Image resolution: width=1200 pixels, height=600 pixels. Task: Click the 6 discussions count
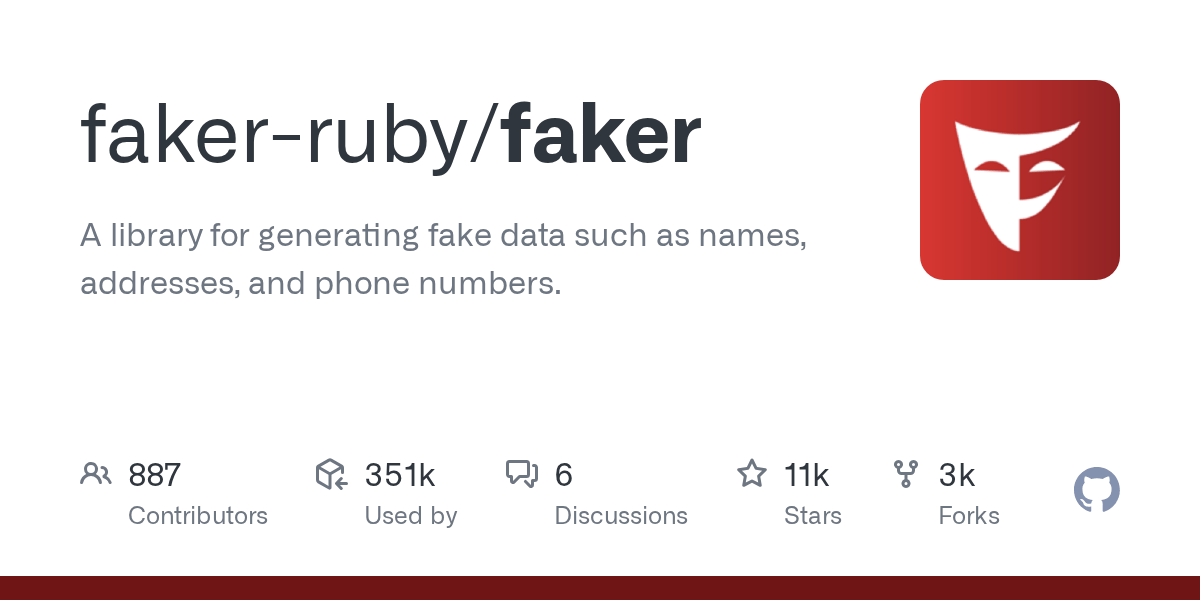point(564,475)
